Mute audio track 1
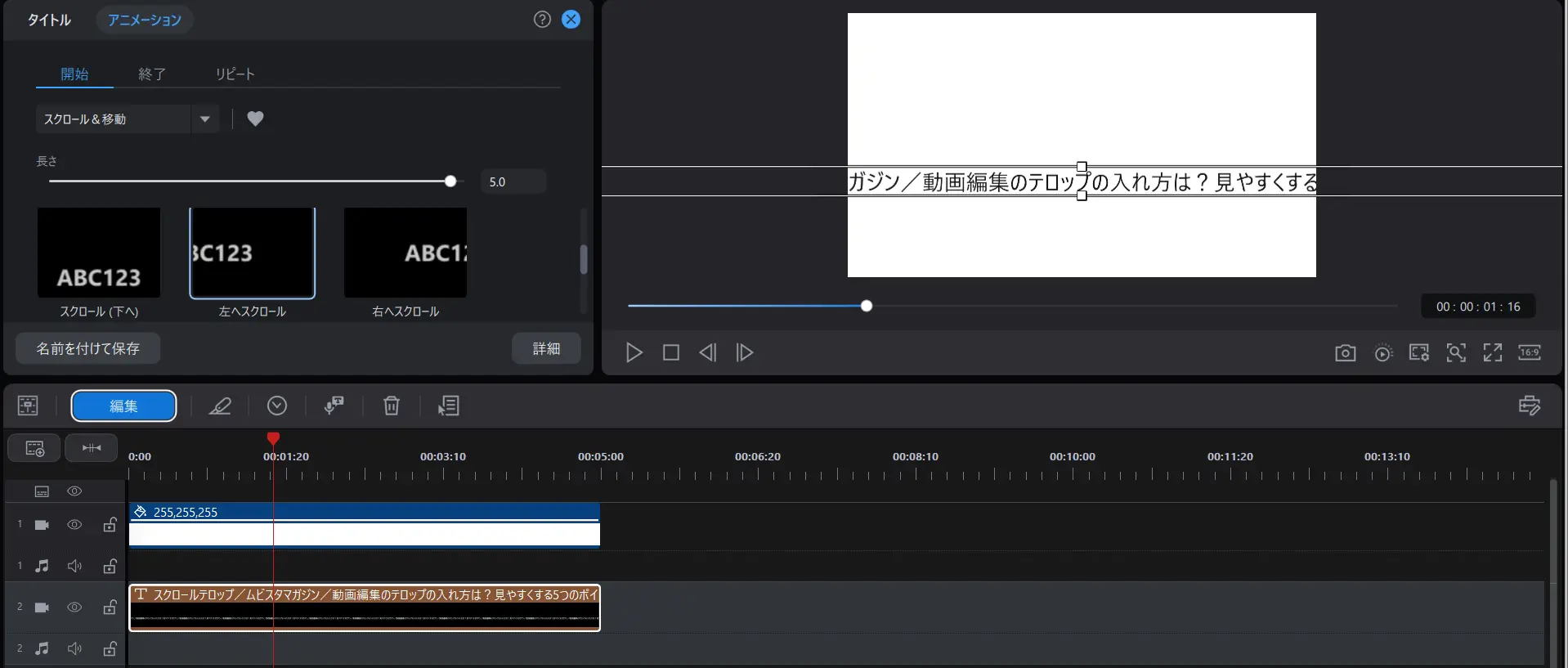This screenshot has height=668, width=1568. point(74,566)
